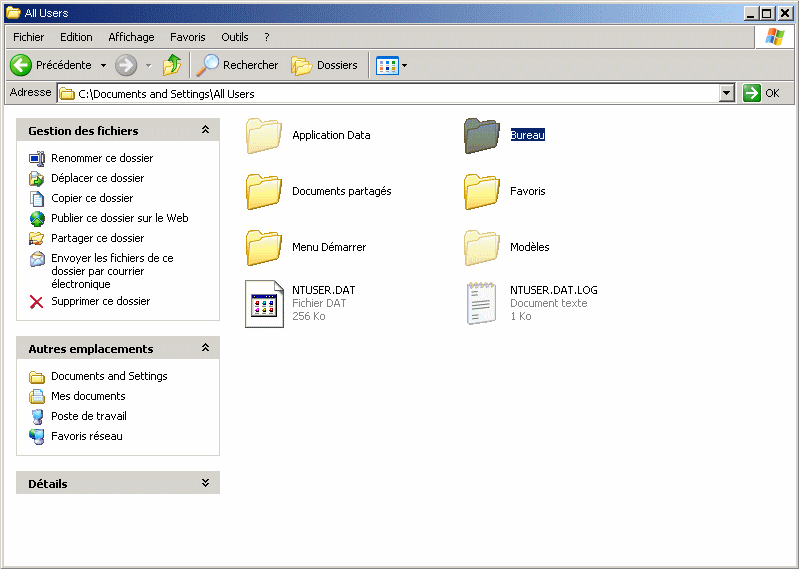799x569 pixels.
Task: Click the Copier ce dossier icon
Action: click(x=37, y=198)
